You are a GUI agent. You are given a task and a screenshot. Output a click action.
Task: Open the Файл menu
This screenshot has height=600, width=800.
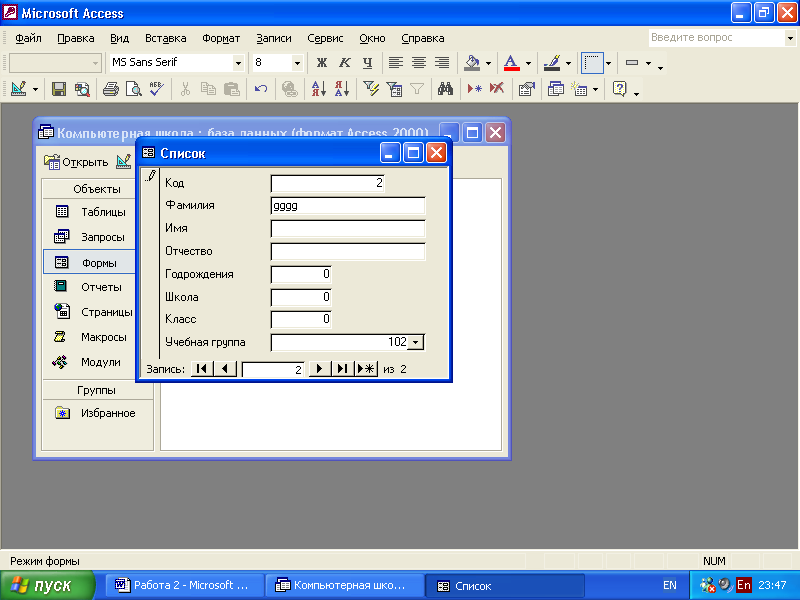point(28,38)
